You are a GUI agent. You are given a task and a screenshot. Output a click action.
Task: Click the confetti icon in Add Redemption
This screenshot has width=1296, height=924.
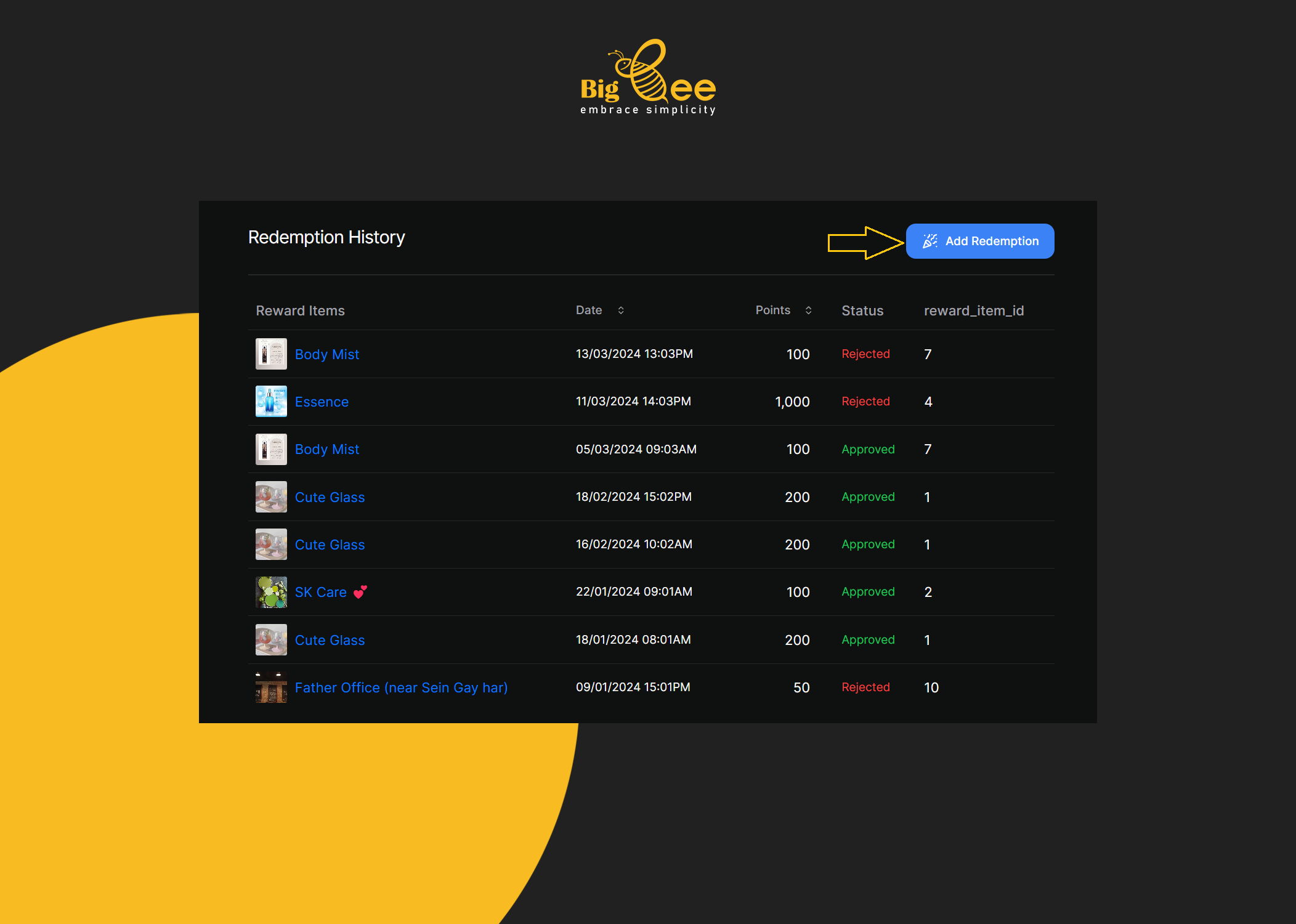pyautogui.click(x=930, y=241)
